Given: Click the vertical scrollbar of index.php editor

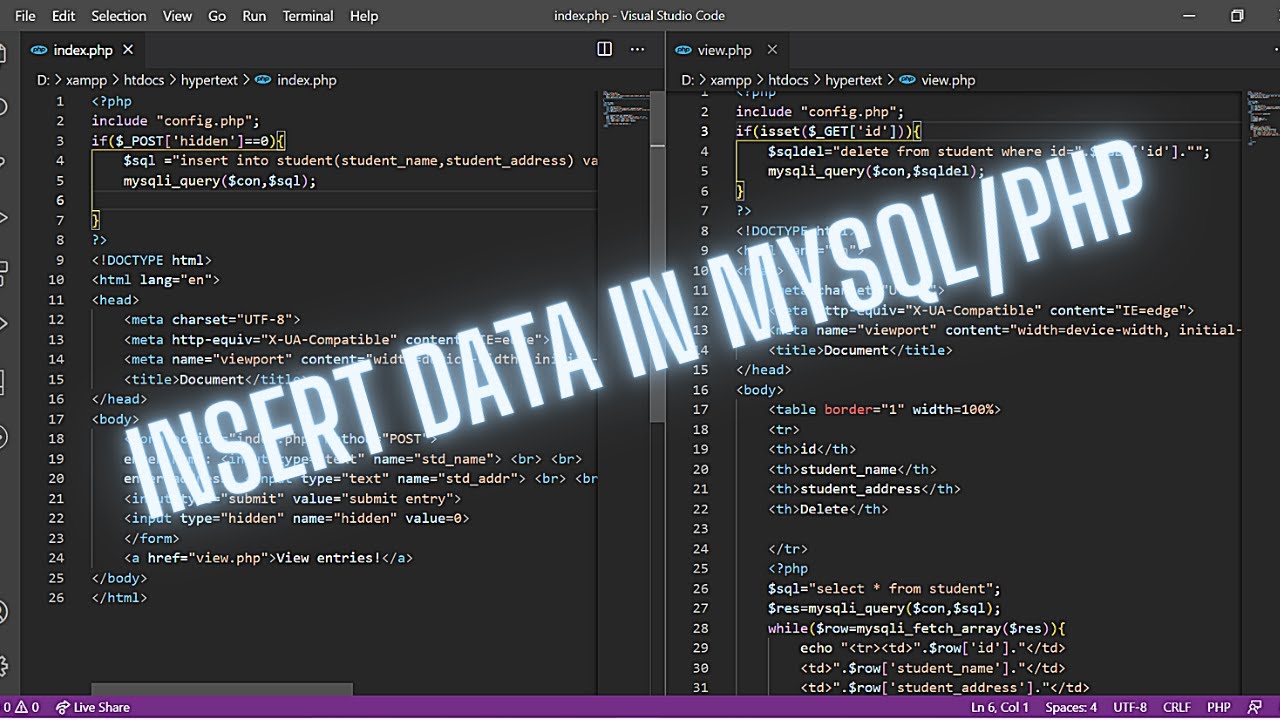Looking at the screenshot, I should pos(657,257).
